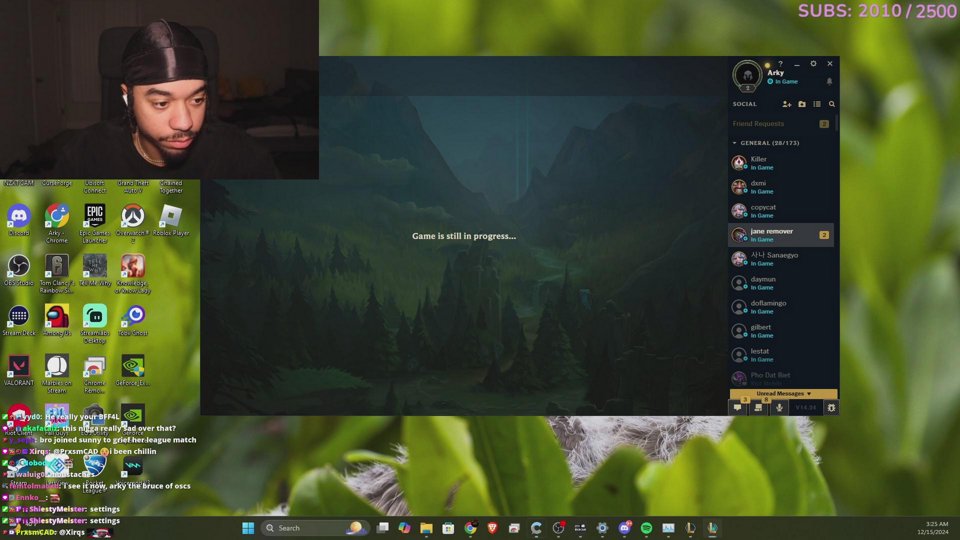Select friend doflamingo in the list

781,306
